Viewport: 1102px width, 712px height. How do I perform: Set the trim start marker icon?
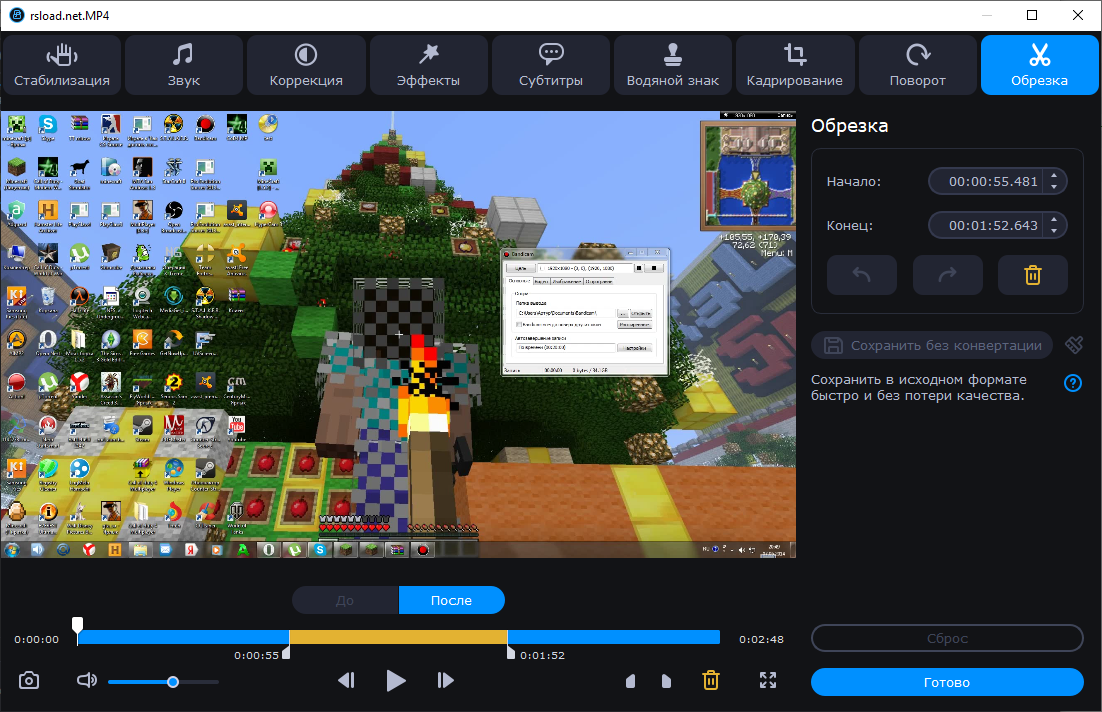tap(630, 680)
